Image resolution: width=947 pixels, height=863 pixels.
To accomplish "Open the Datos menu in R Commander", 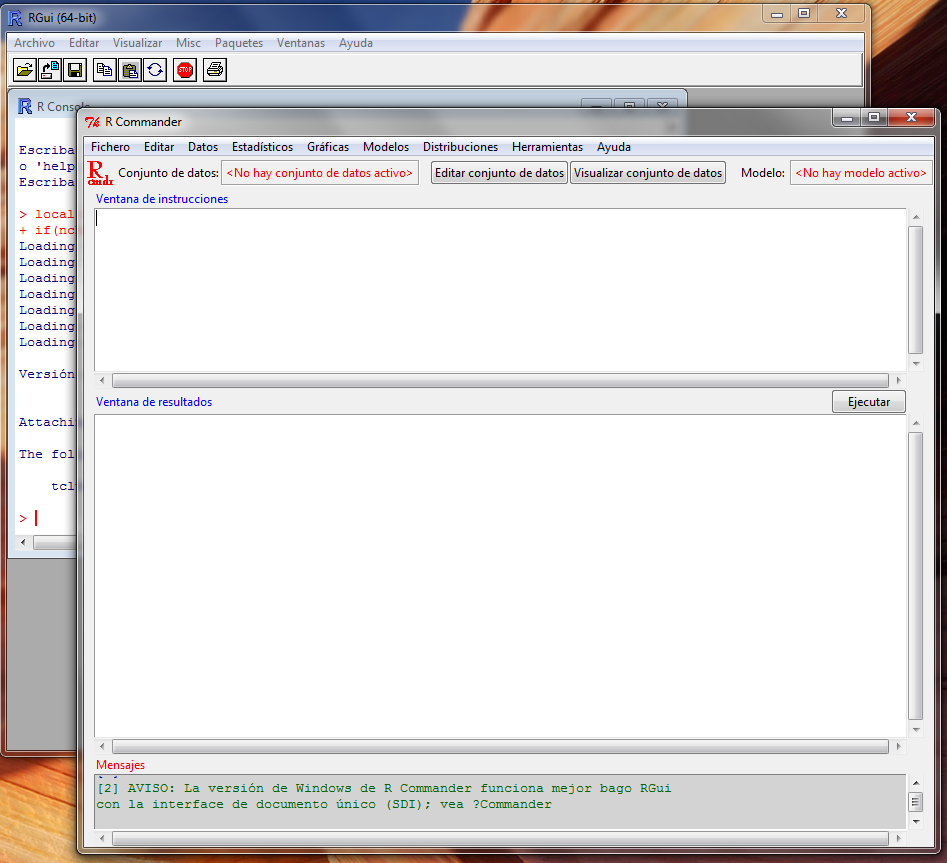I will 203,147.
